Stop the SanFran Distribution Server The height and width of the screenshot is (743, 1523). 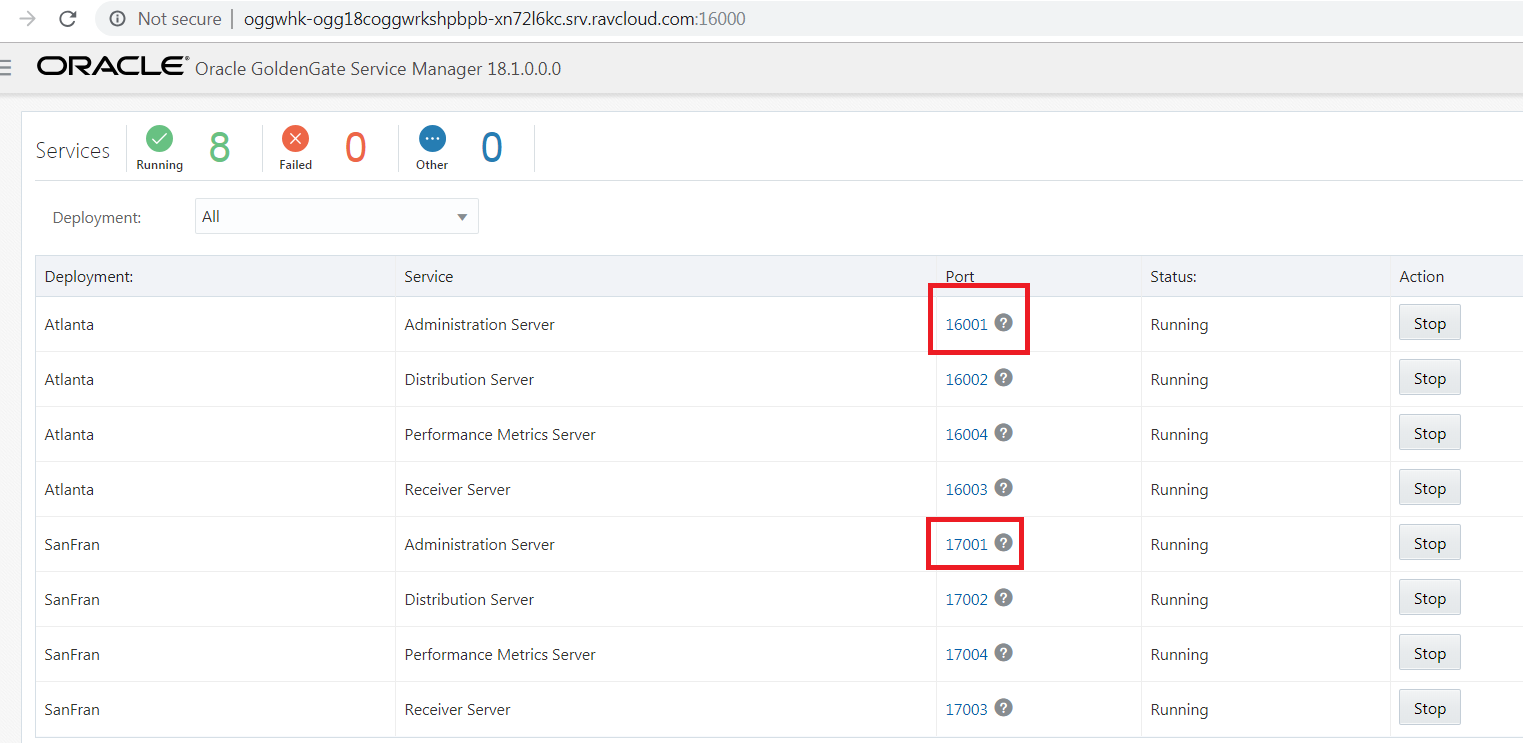(1430, 598)
